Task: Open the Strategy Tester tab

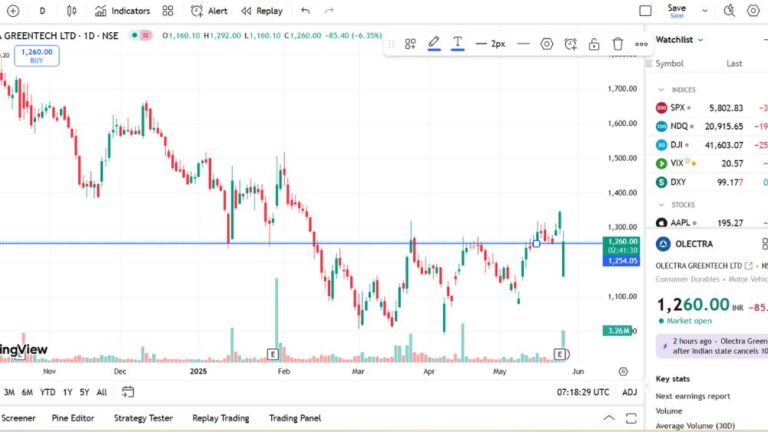Action: tap(143, 418)
